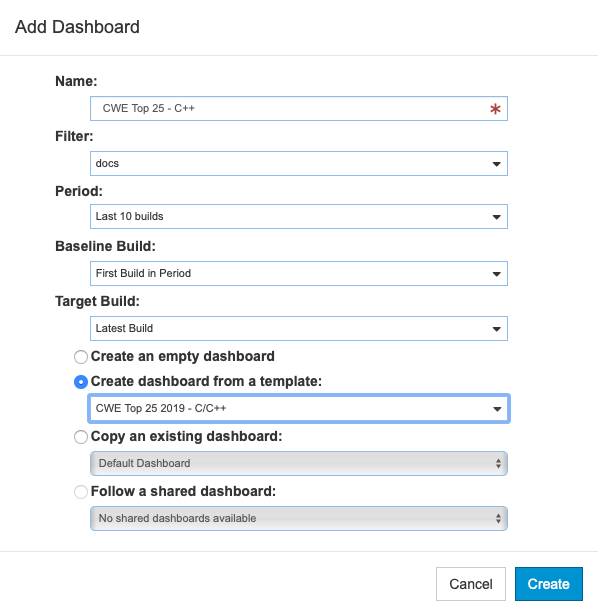Click the template dropdown arrow icon
The image size is (598, 616).
point(497,409)
